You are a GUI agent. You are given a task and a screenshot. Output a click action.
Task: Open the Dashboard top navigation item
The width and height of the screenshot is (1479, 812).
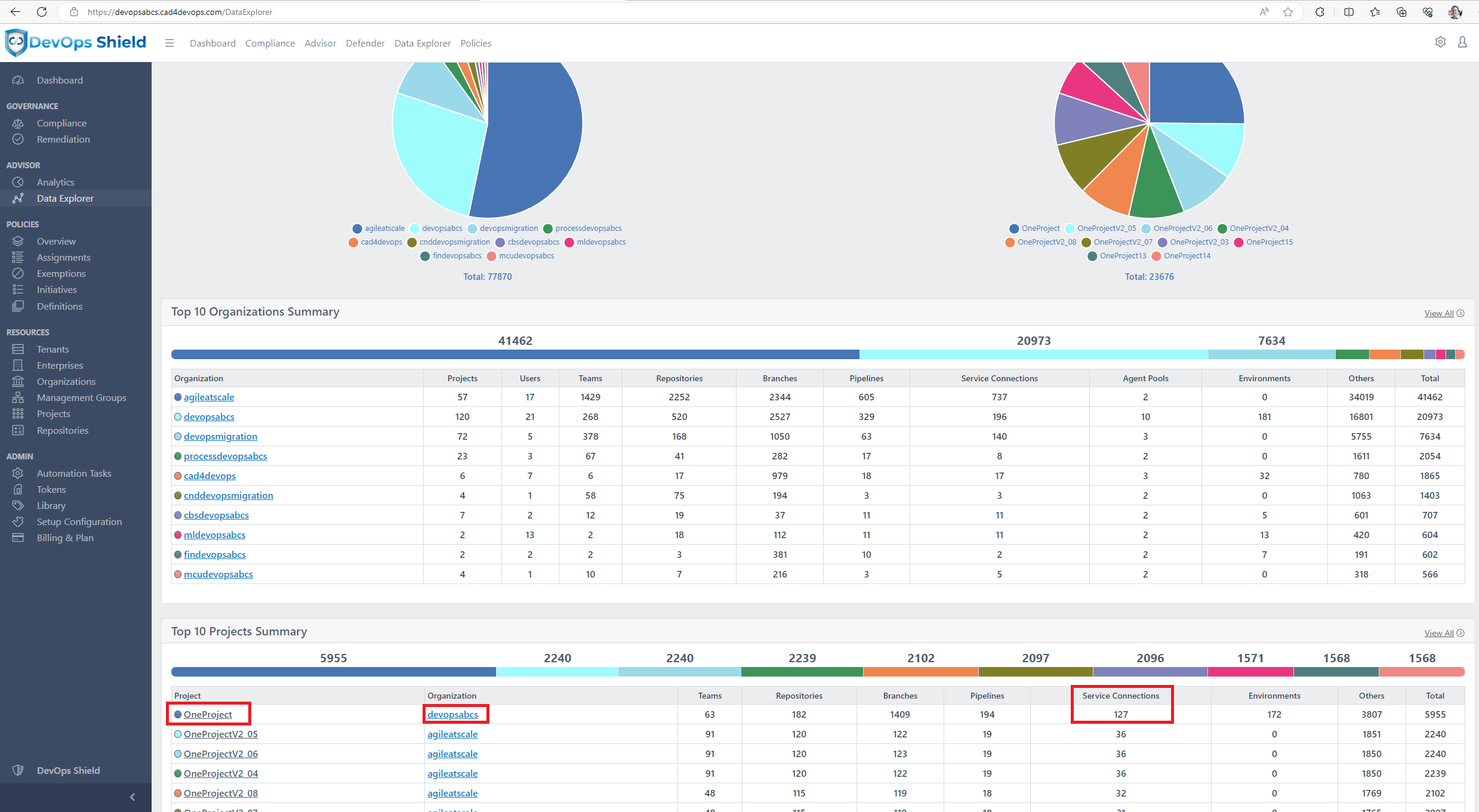pos(212,43)
